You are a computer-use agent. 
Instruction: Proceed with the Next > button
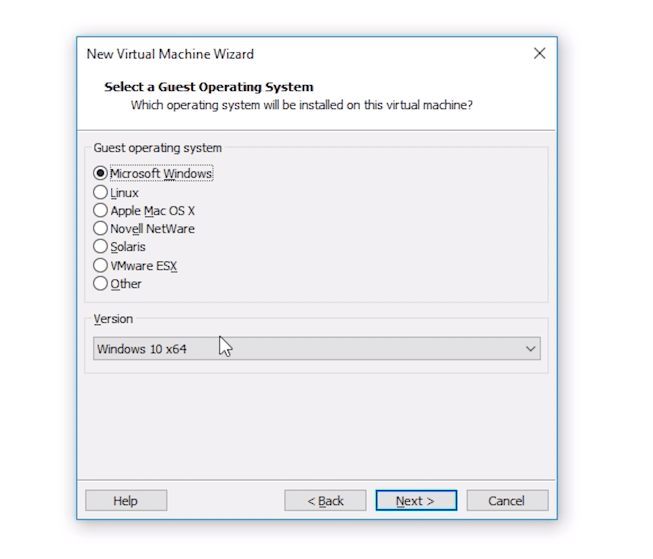(x=416, y=500)
